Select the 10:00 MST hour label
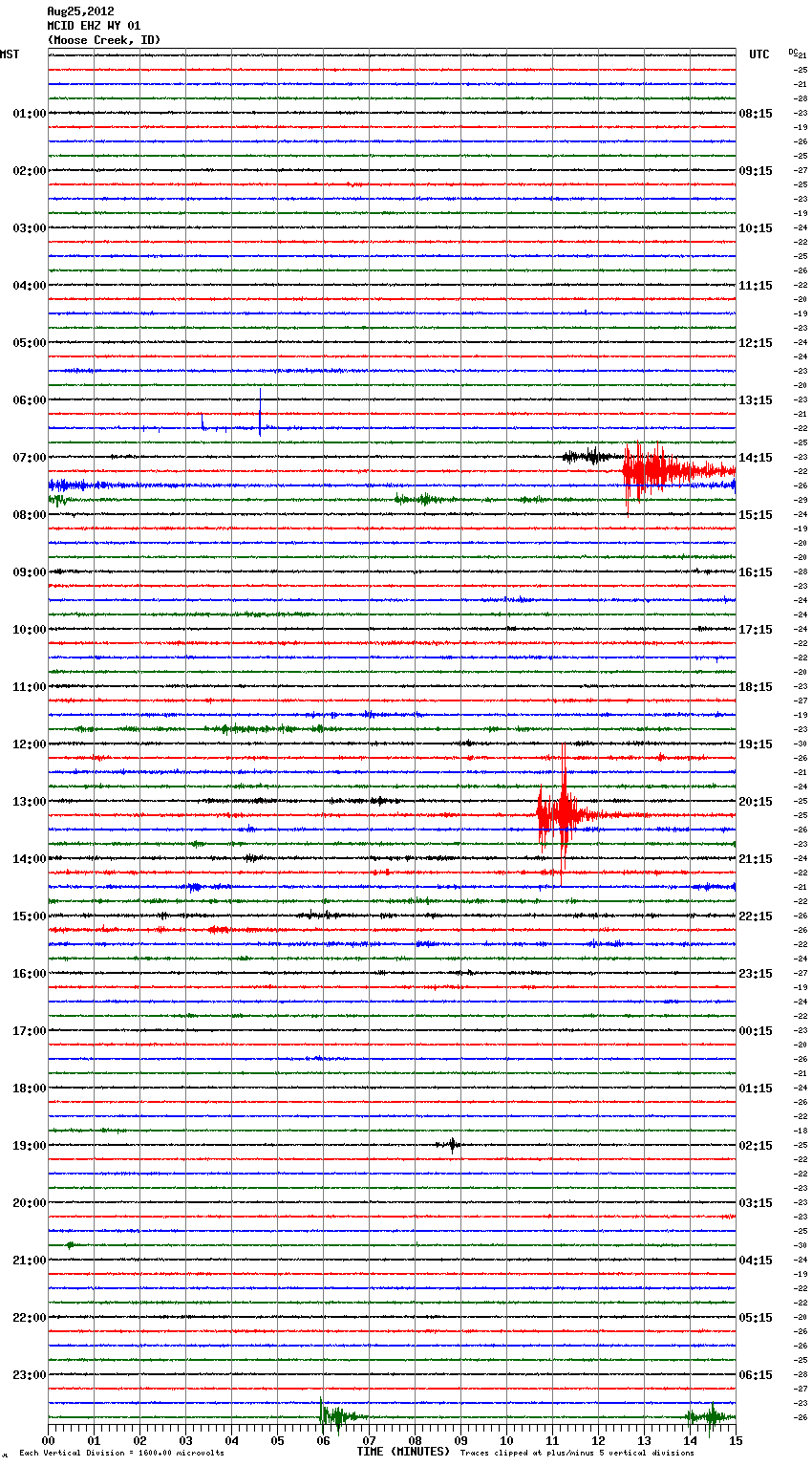This screenshot has height=1466, width=812. (x=30, y=630)
